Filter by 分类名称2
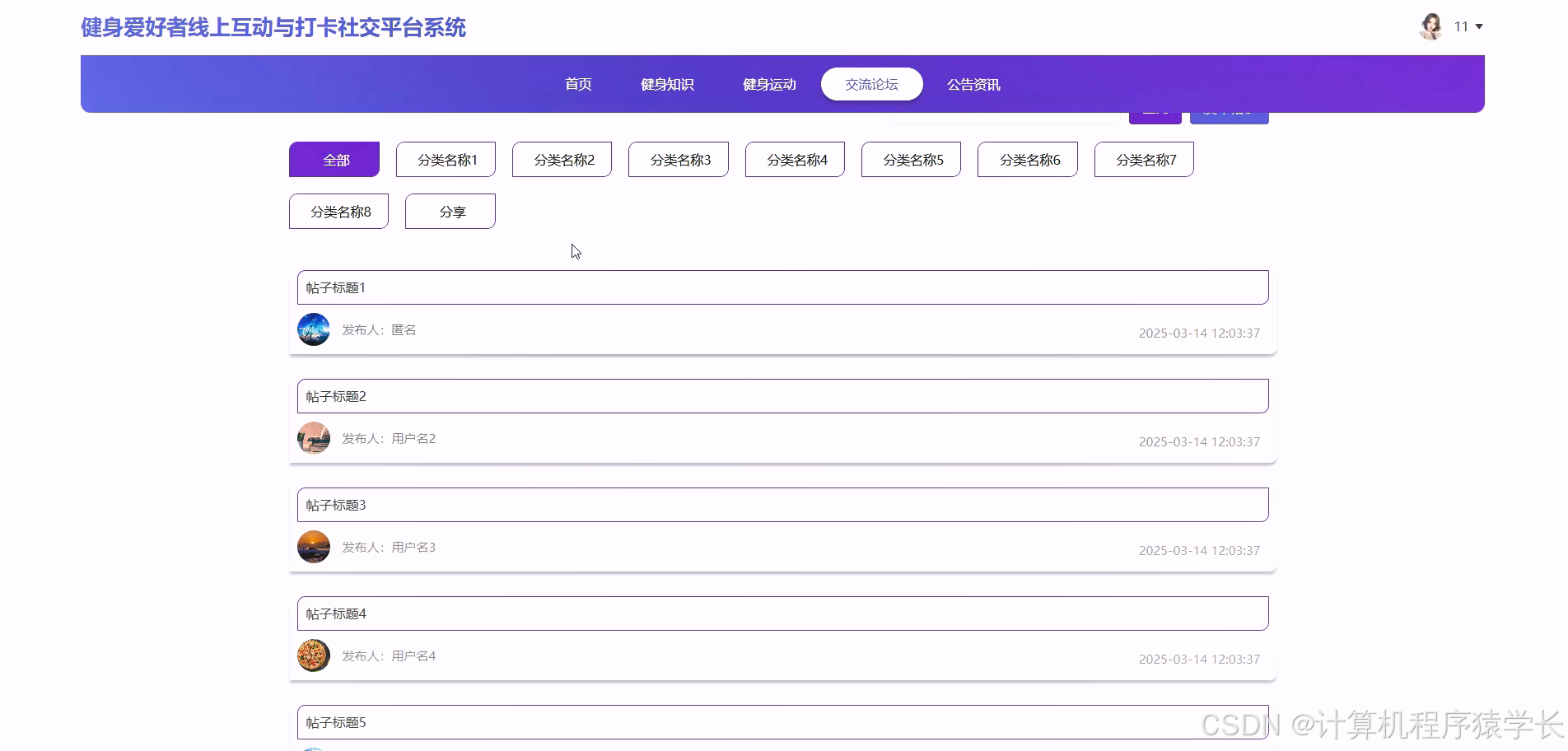Image resolution: width=1568 pixels, height=751 pixels. (x=562, y=159)
